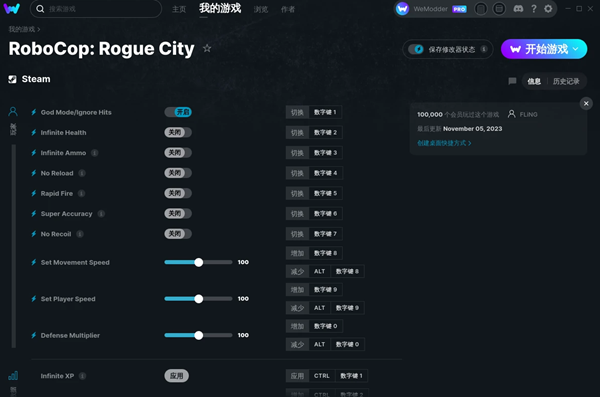Toggle the save trainer state switch
The height and width of the screenshot is (397, 600).
coord(416,49)
